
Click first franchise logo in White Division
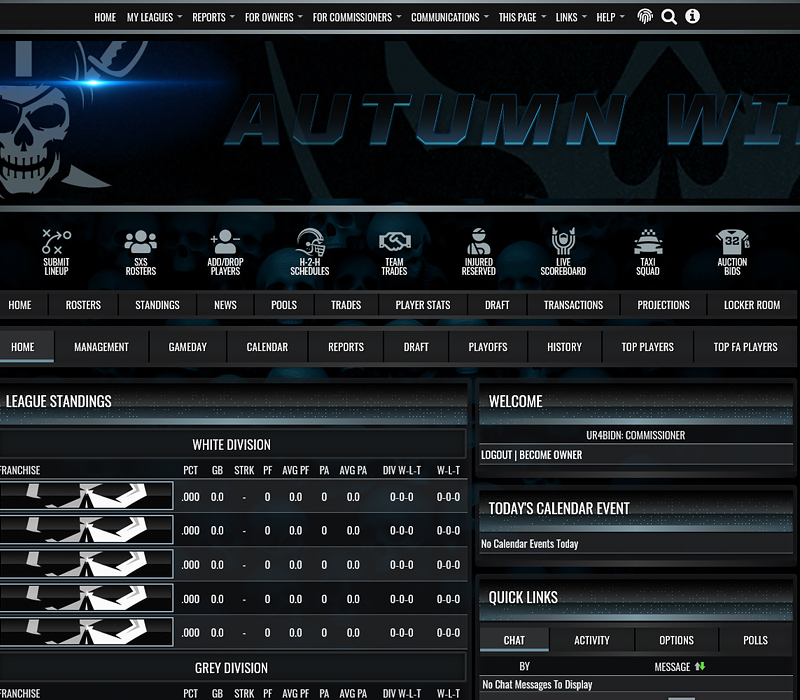pyautogui.click(x=86, y=496)
